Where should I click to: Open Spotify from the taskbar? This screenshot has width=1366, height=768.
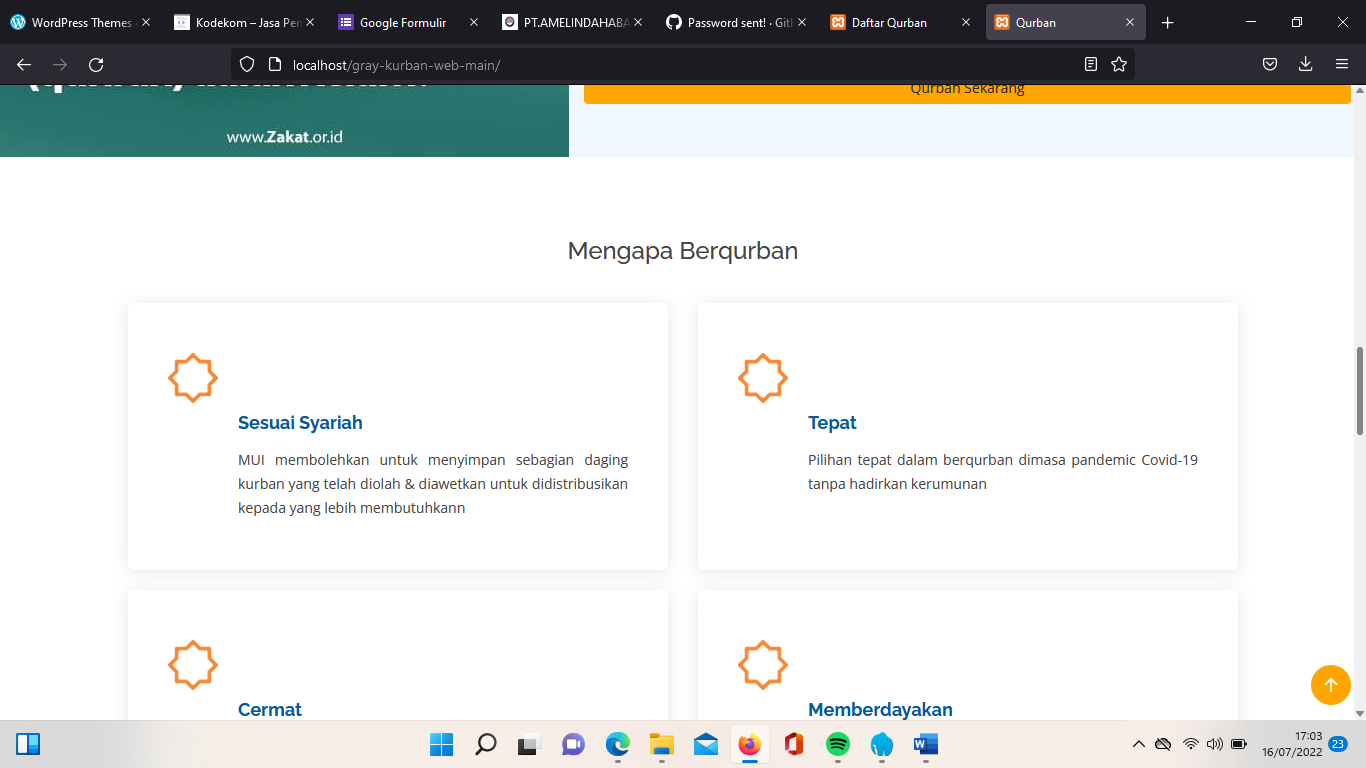837,744
